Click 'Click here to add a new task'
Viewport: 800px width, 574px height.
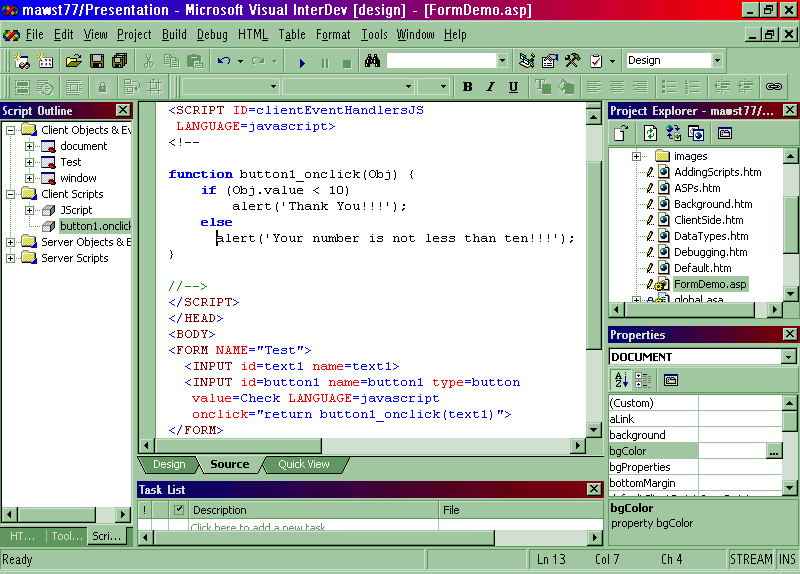(x=258, y=527)
